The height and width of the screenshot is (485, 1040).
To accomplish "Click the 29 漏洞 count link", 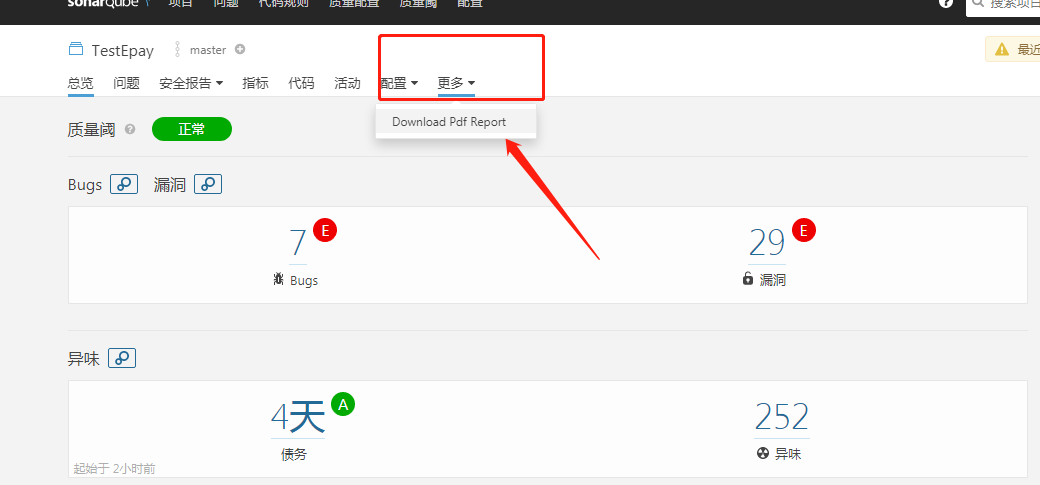I will [767, 243].
